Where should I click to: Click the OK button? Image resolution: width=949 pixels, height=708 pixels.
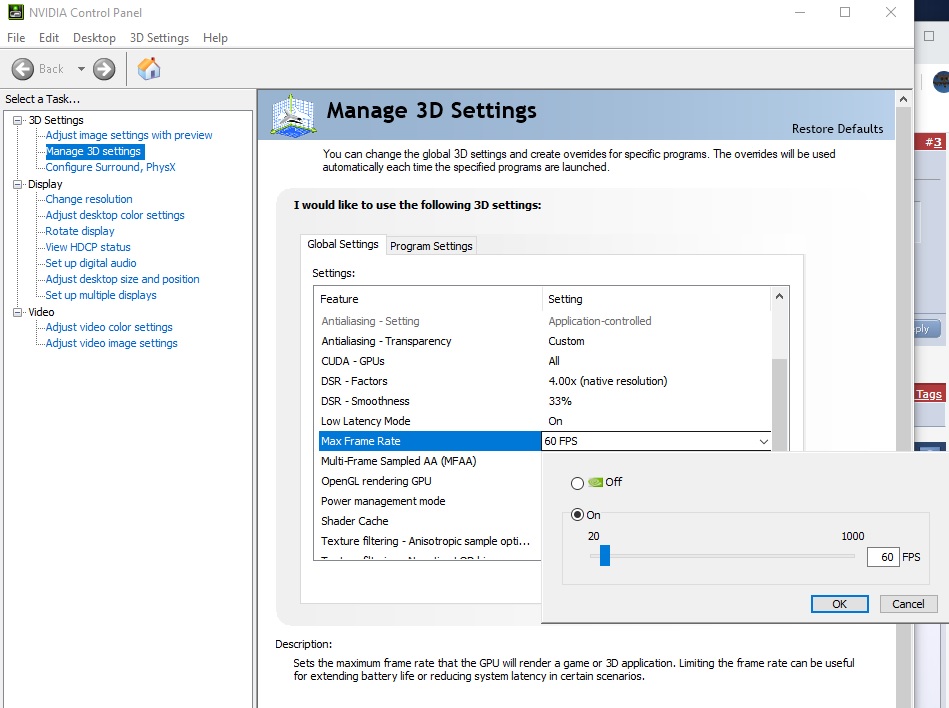point(839,604)
